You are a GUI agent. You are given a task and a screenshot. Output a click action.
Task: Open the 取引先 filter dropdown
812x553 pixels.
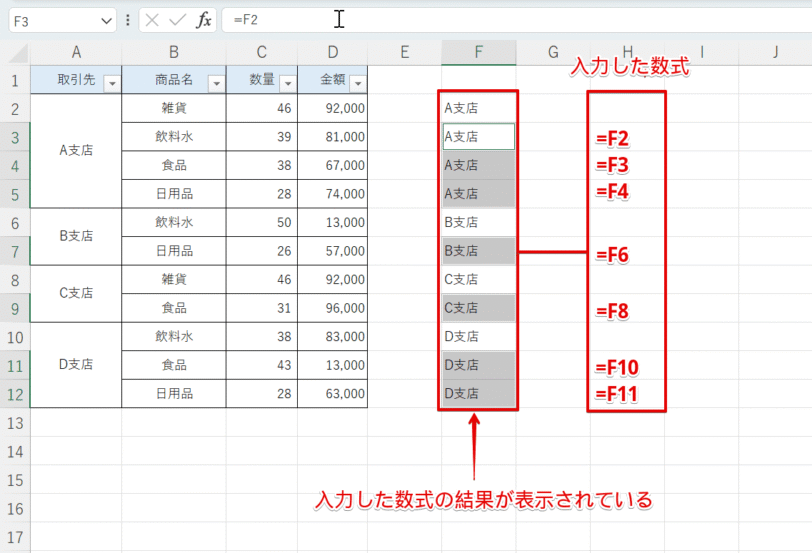[x=112, y=83]
